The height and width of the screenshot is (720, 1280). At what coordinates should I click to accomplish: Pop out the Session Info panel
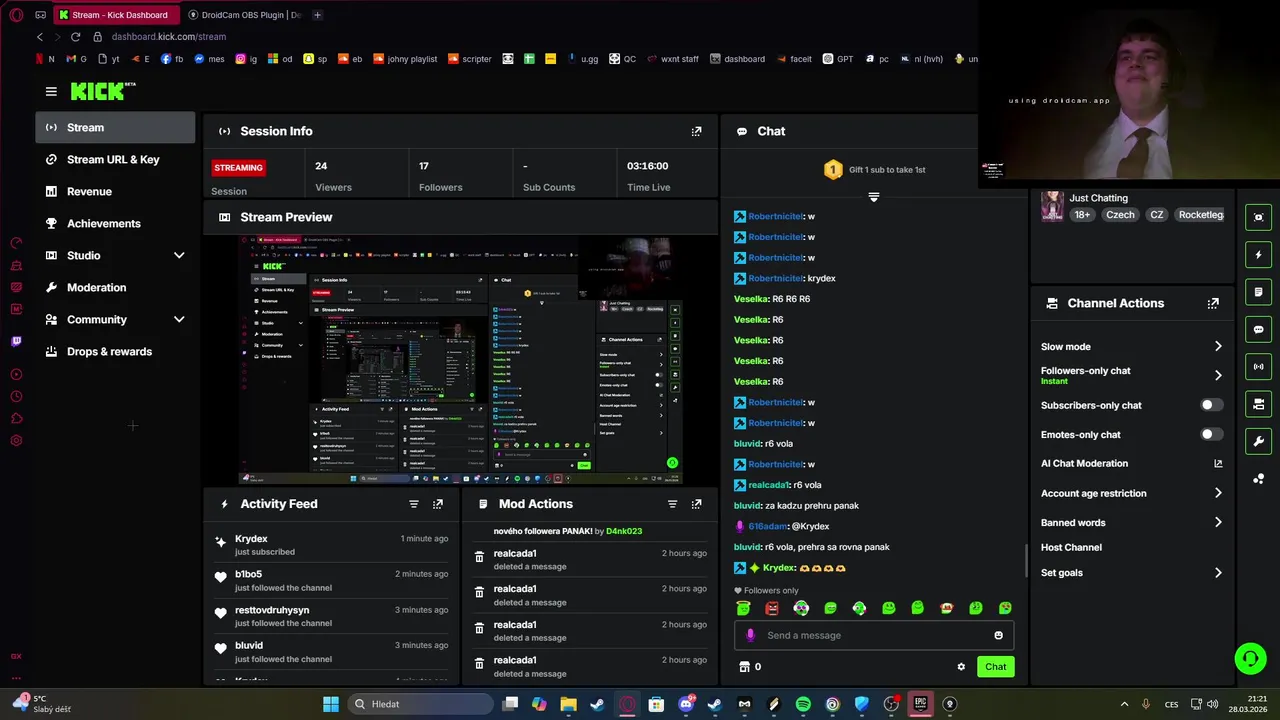pyautogui.click(x=697, y=131)
